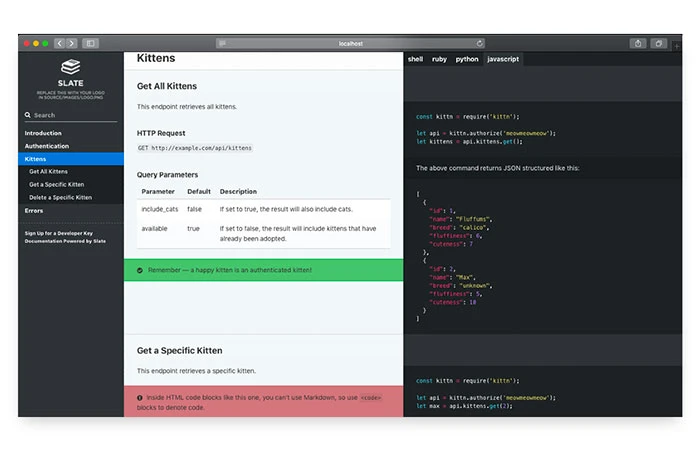The width and height of the screenshot is (700, 470).
Task: Expand the Authentication section in sidebar
Action: (x=47, y=146)
